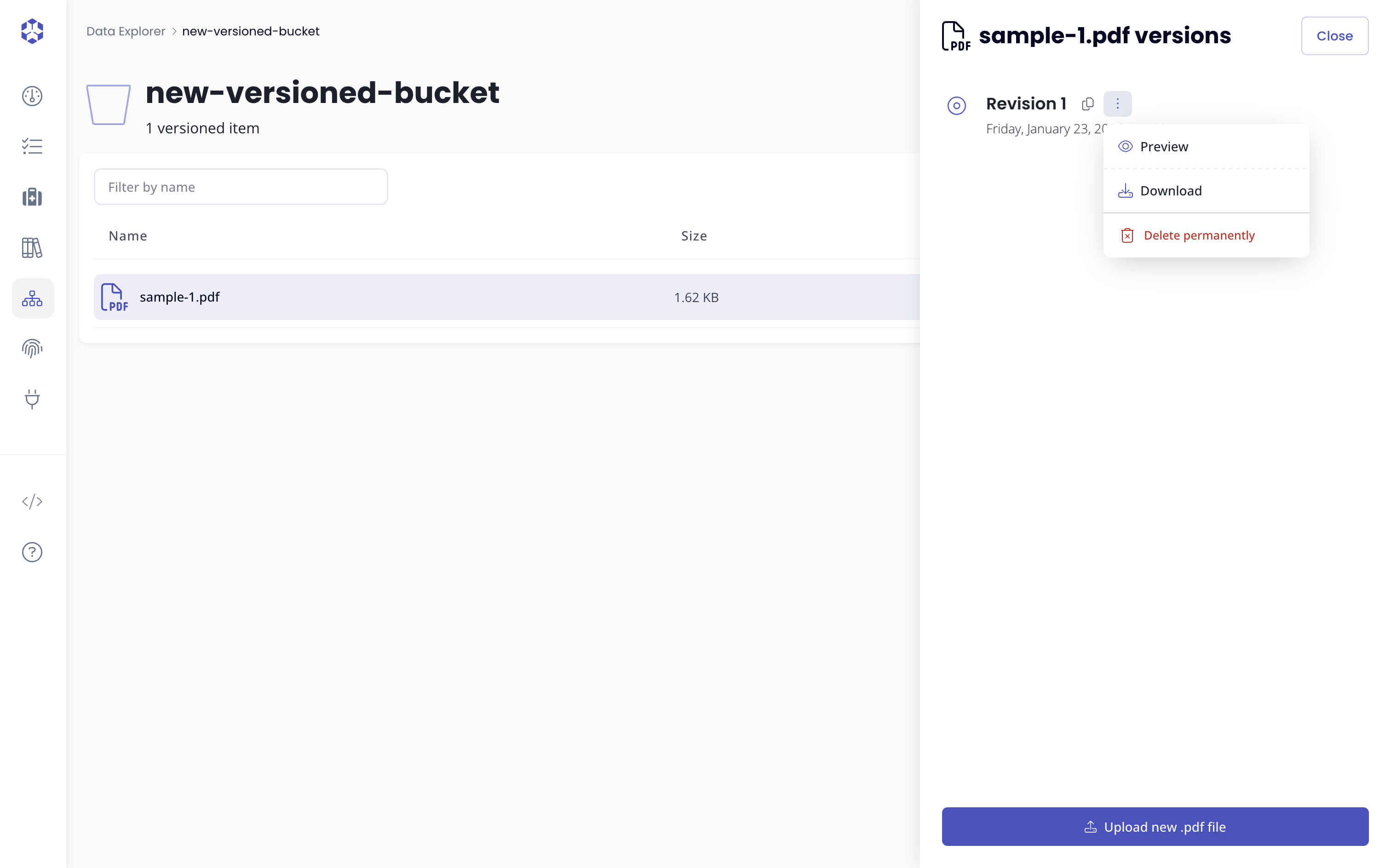The width and height of the screenshot is (1391, 868).
Task: Open the help question mark icon
Action: pos(32,552)
